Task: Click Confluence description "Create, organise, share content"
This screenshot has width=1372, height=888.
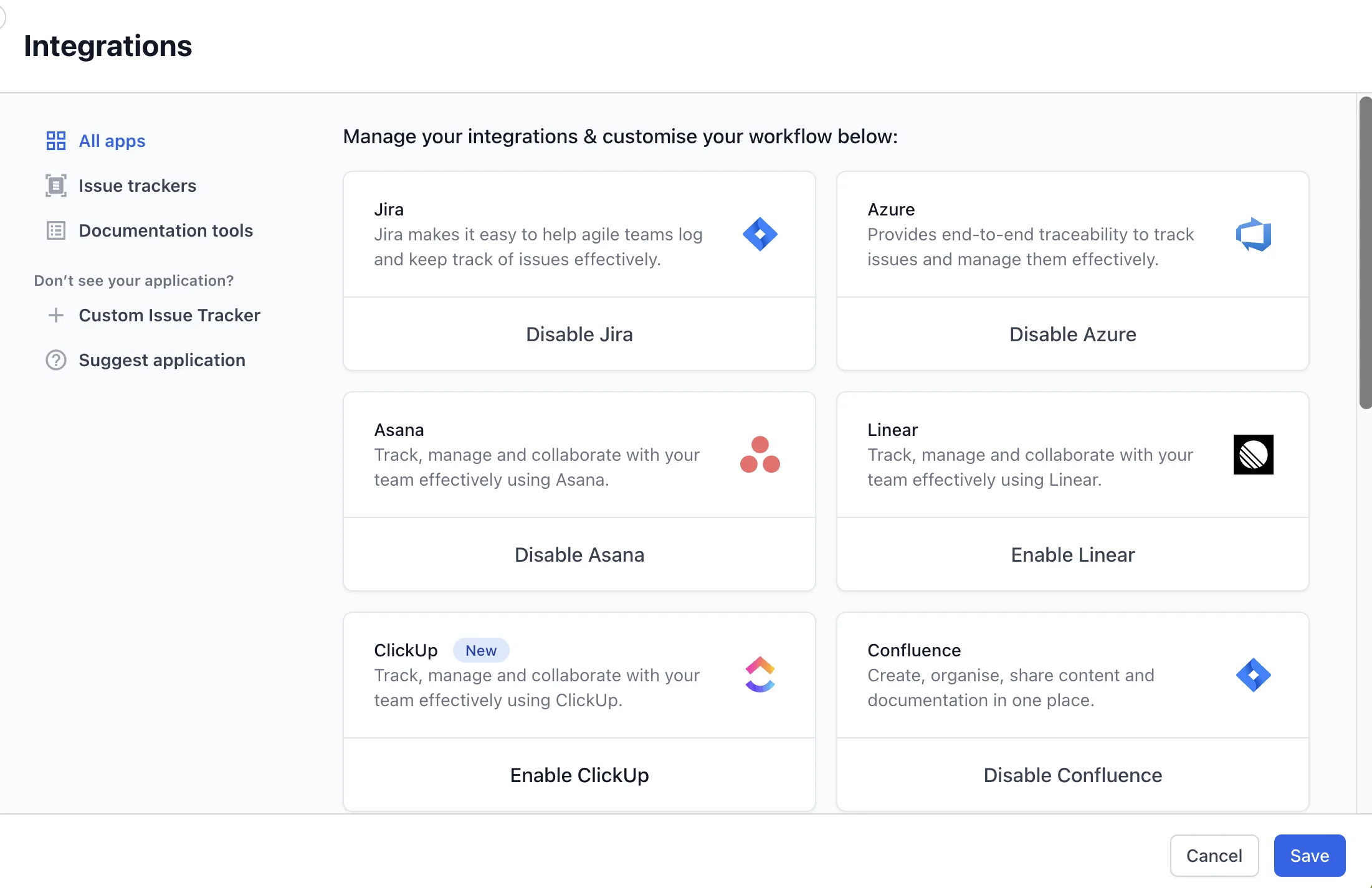Action: pos(1011,687)
